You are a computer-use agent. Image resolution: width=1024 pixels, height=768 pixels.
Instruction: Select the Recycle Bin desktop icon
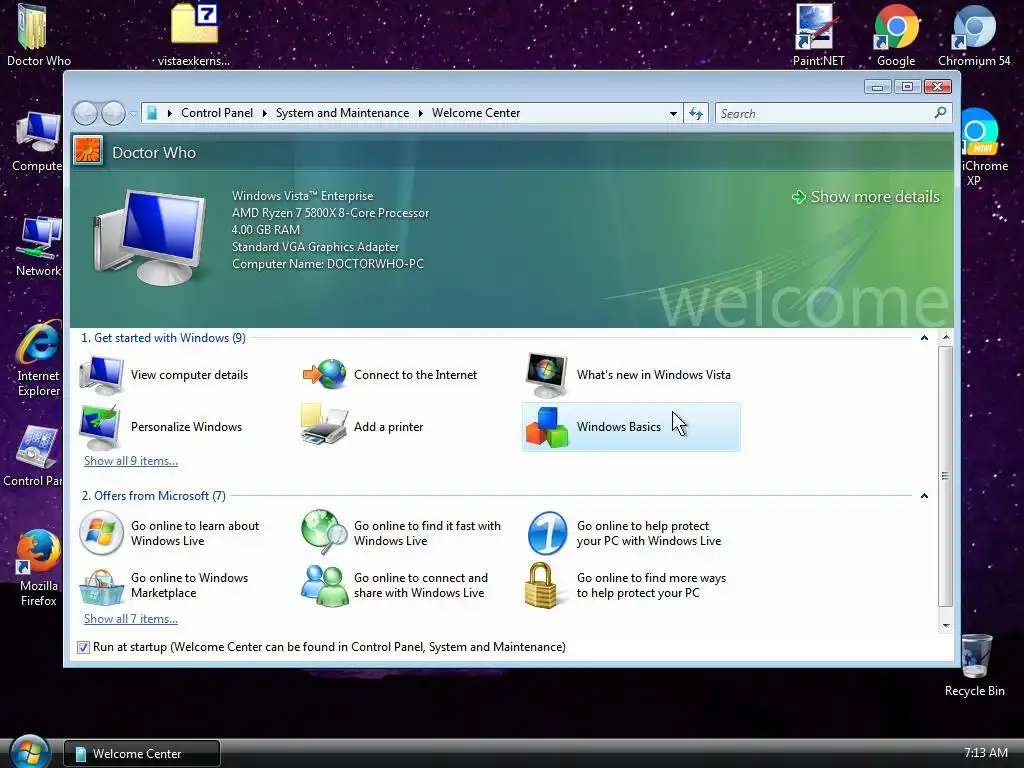click(x=974, y=665)
